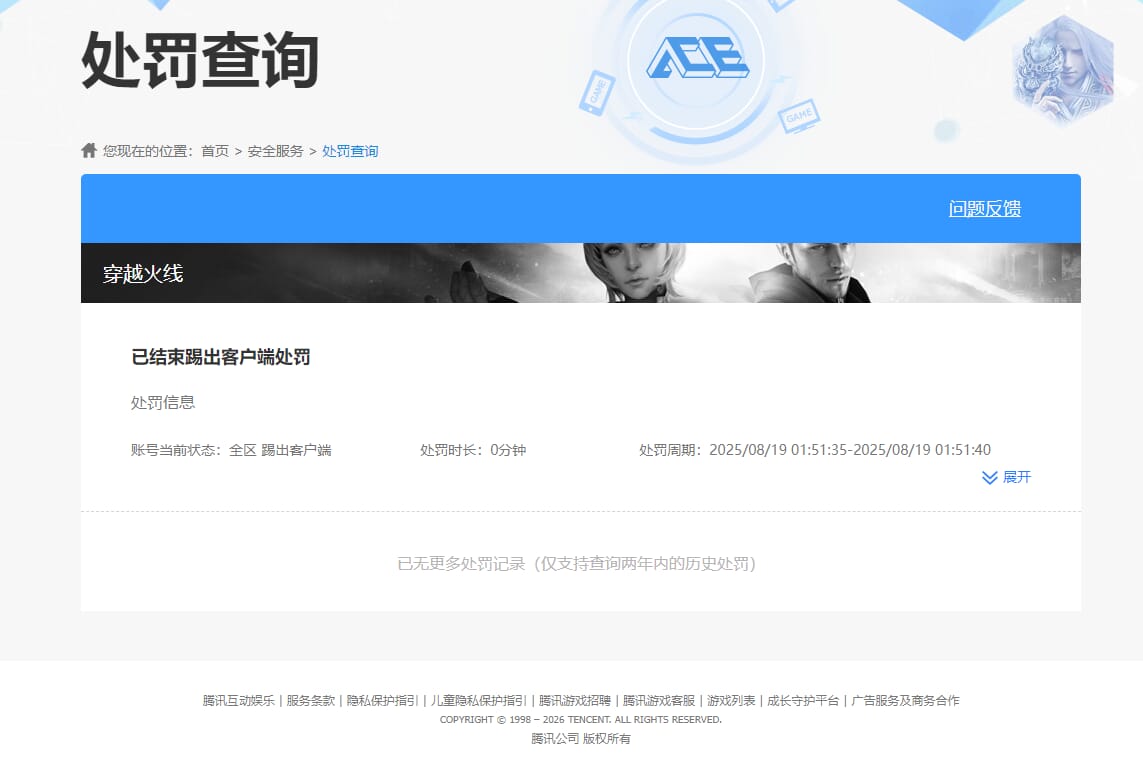Viewport: 1143px width, 775px height.
Task: Open the 服务条款 terms link
Action: (x=313, y=701)
